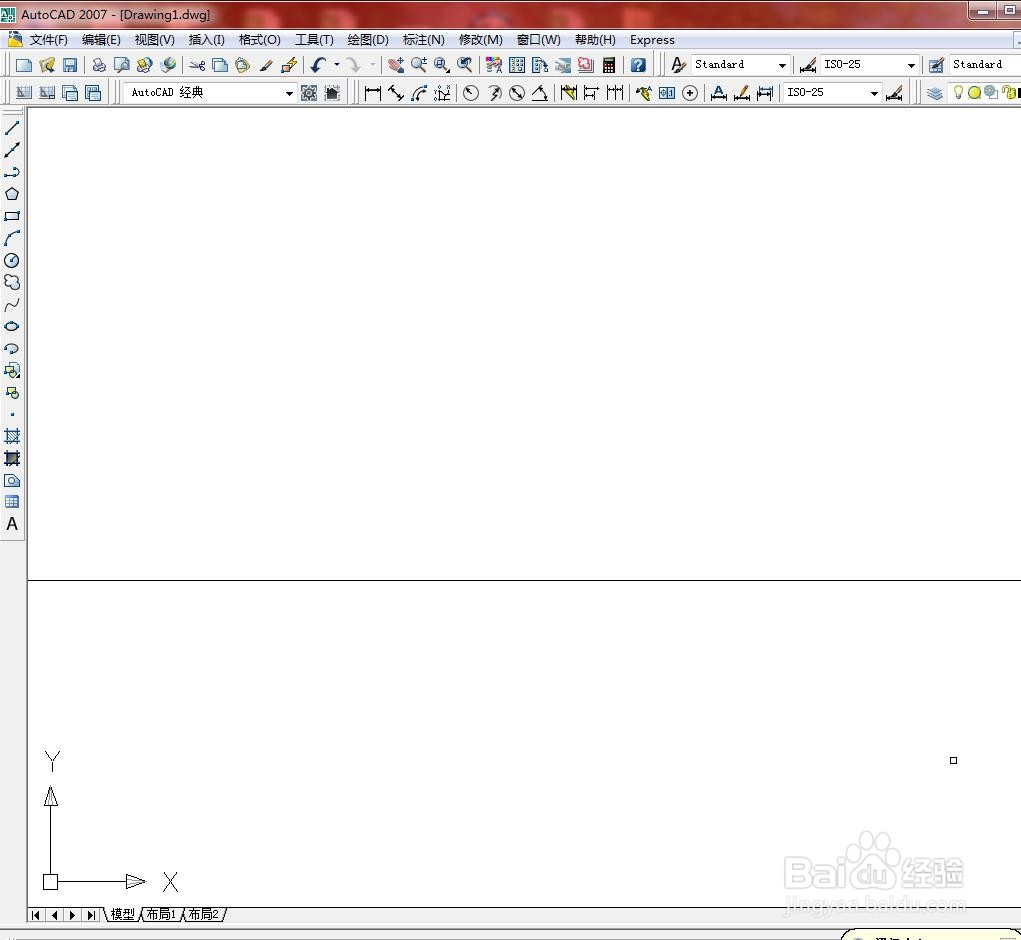Viewport: 1021px width, 940px height.
Task: Select the Circle tool
Action: coord(12,260)
